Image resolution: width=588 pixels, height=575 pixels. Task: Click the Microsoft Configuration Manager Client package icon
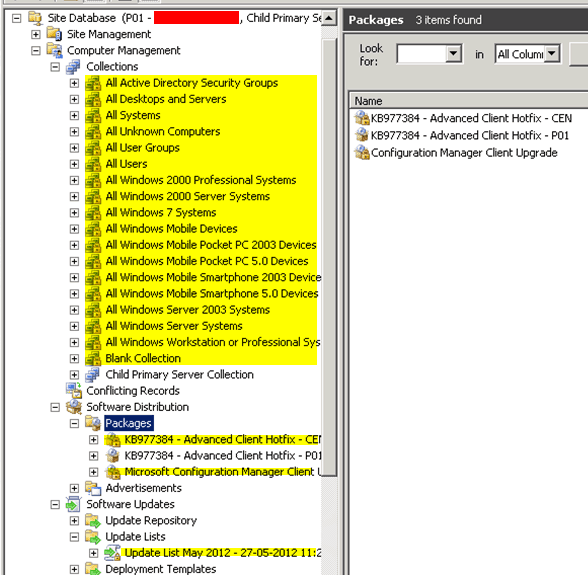pyautogui.click(x=112, y=472)
